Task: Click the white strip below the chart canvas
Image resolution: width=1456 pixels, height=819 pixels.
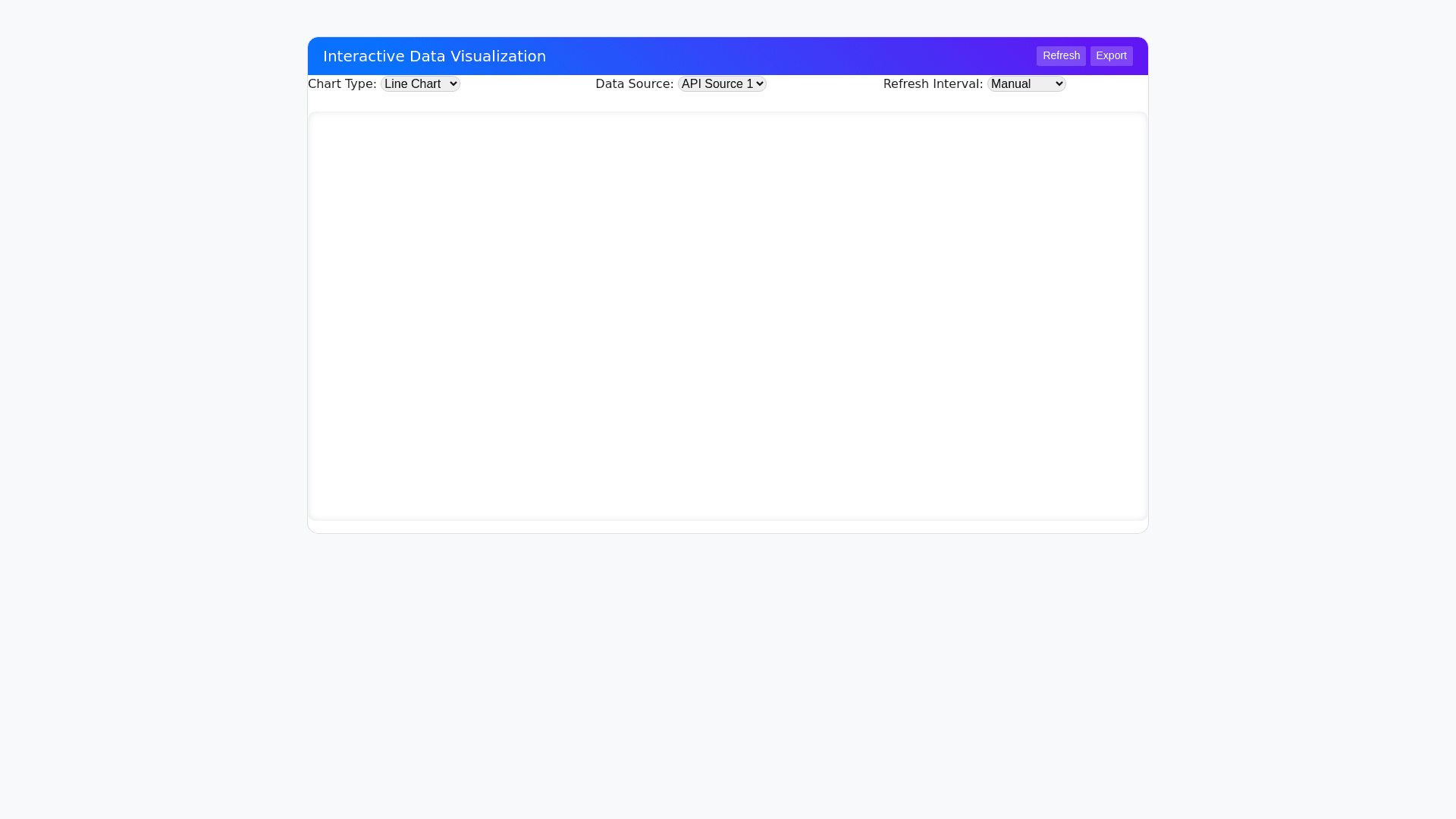Action: pos(727,526)
